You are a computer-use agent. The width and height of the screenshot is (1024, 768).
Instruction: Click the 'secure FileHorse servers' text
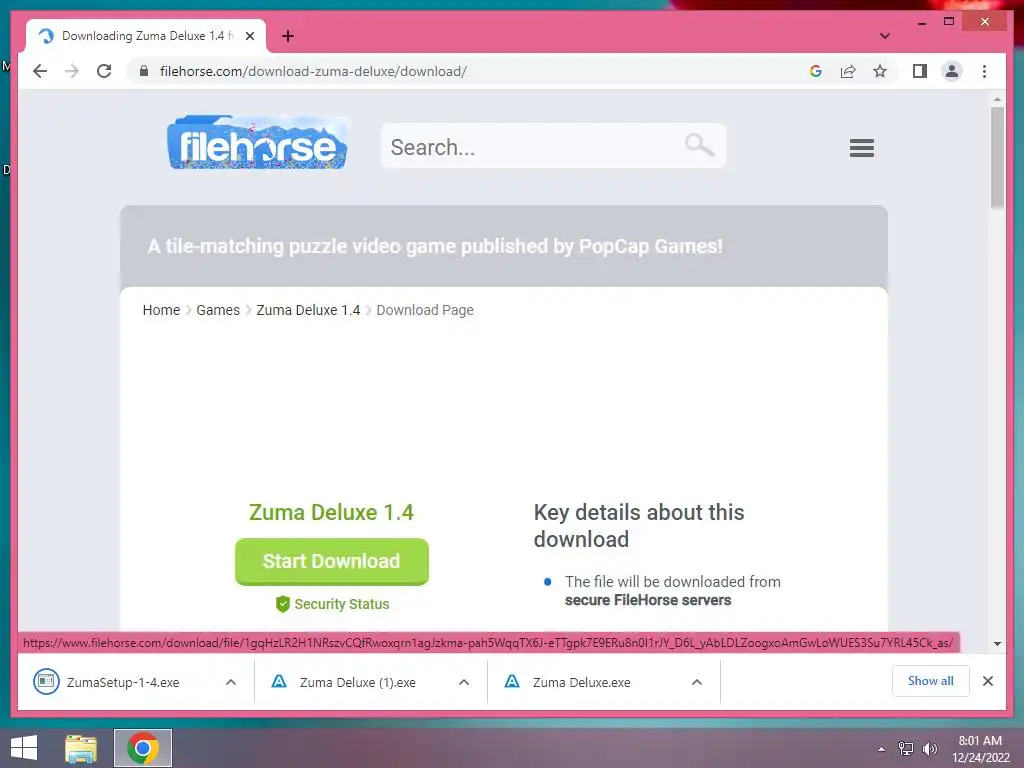pyautogui.click(x=648, y=600)
